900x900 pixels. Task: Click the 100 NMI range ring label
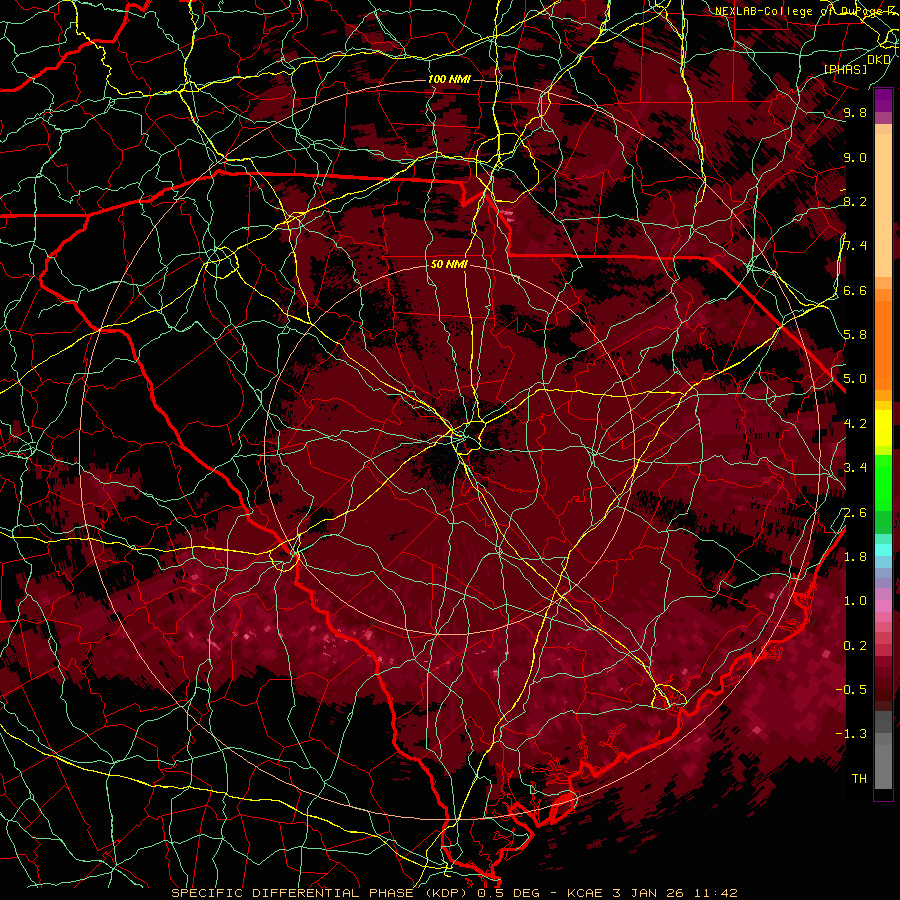(449, 79)
